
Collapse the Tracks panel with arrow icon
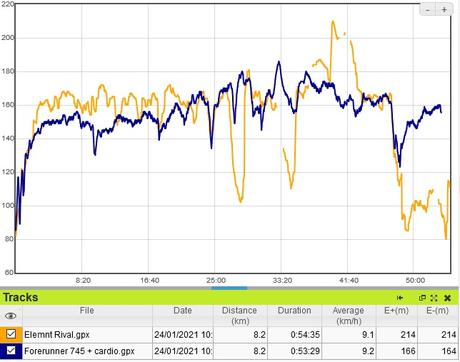point(400,298)
